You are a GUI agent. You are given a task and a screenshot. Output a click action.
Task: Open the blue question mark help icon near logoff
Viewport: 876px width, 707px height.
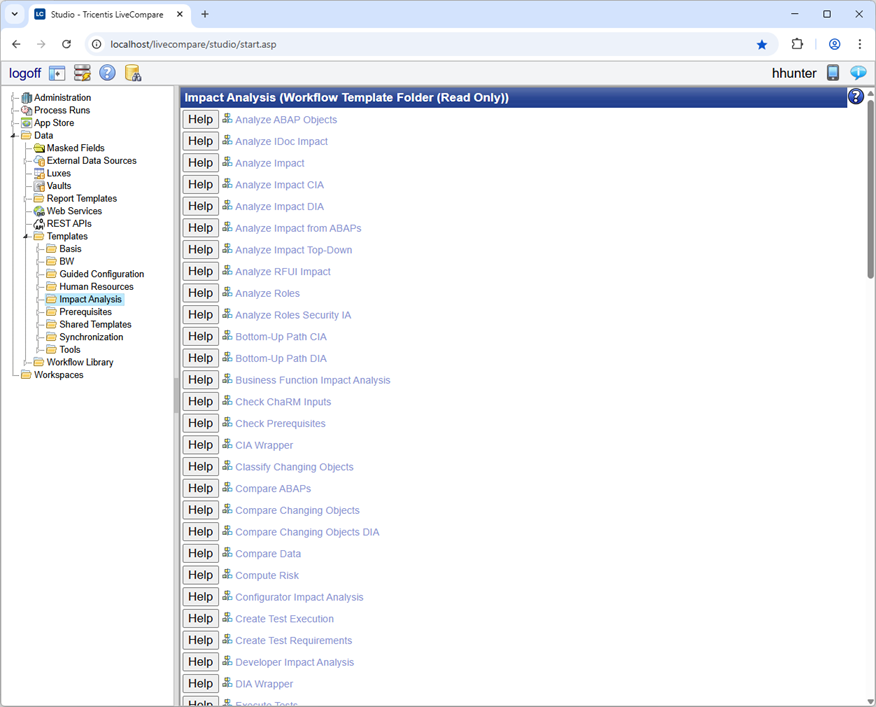coord(106,73)
